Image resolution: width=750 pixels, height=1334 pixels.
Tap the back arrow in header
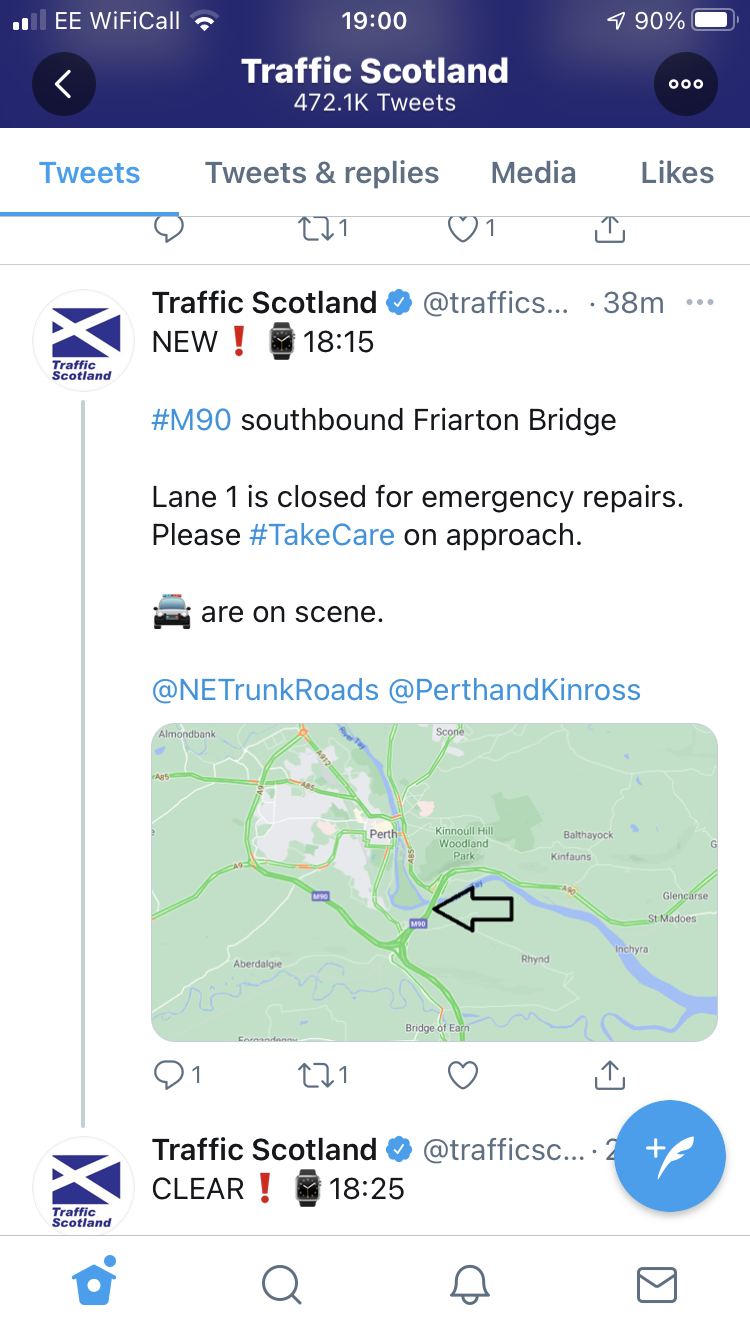point(64,84)
